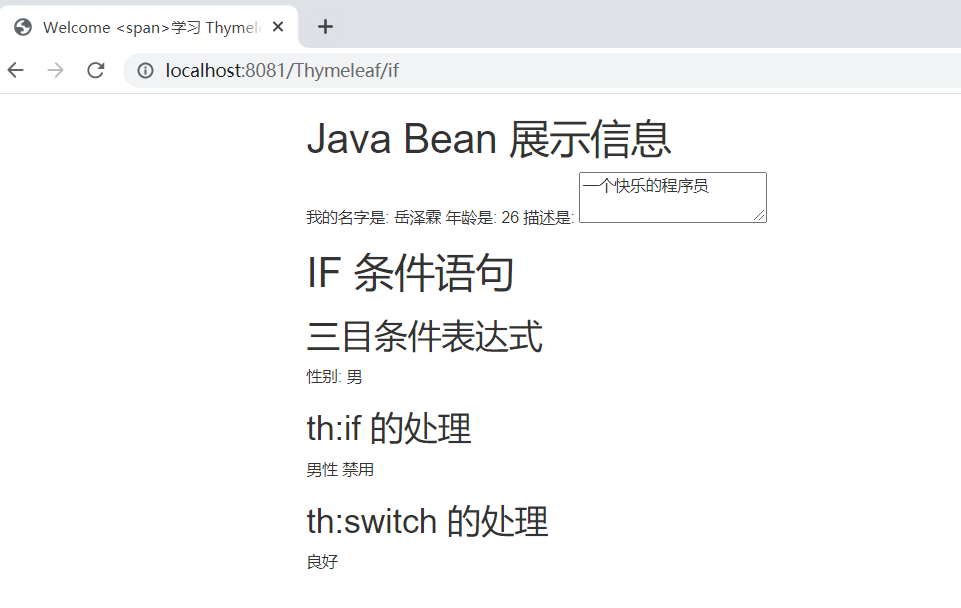Click the forward navigation arrow
961x608 pixels.
(x=55, y=70)
